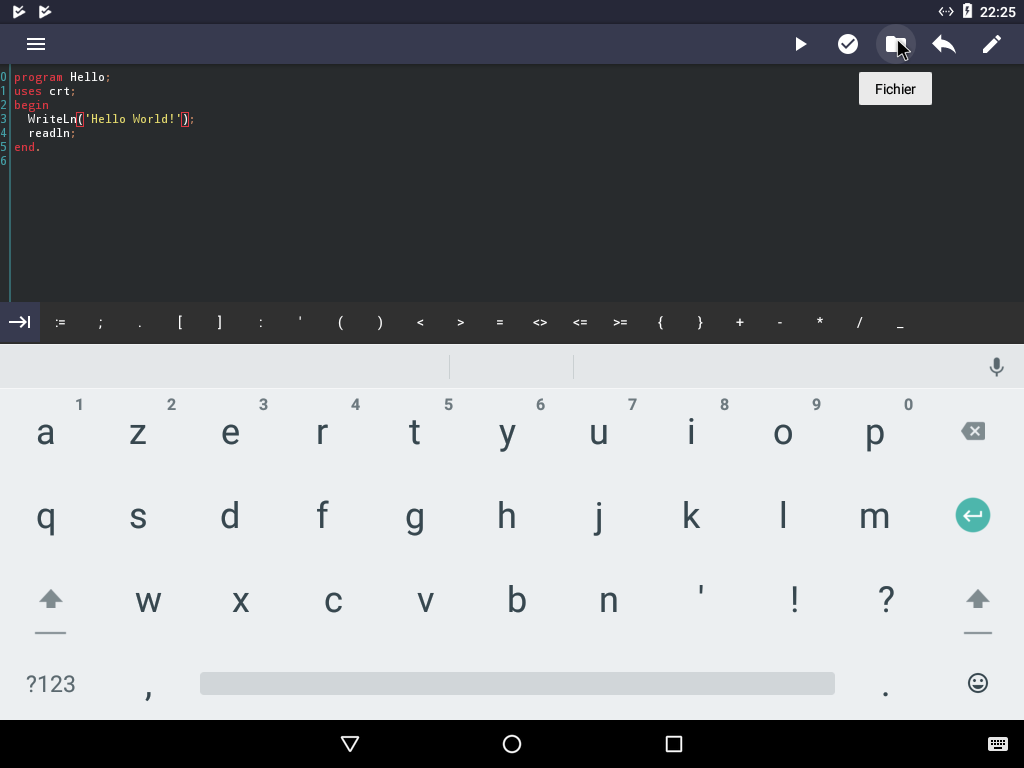Open the hamburger navigation menu

point(36,44)
